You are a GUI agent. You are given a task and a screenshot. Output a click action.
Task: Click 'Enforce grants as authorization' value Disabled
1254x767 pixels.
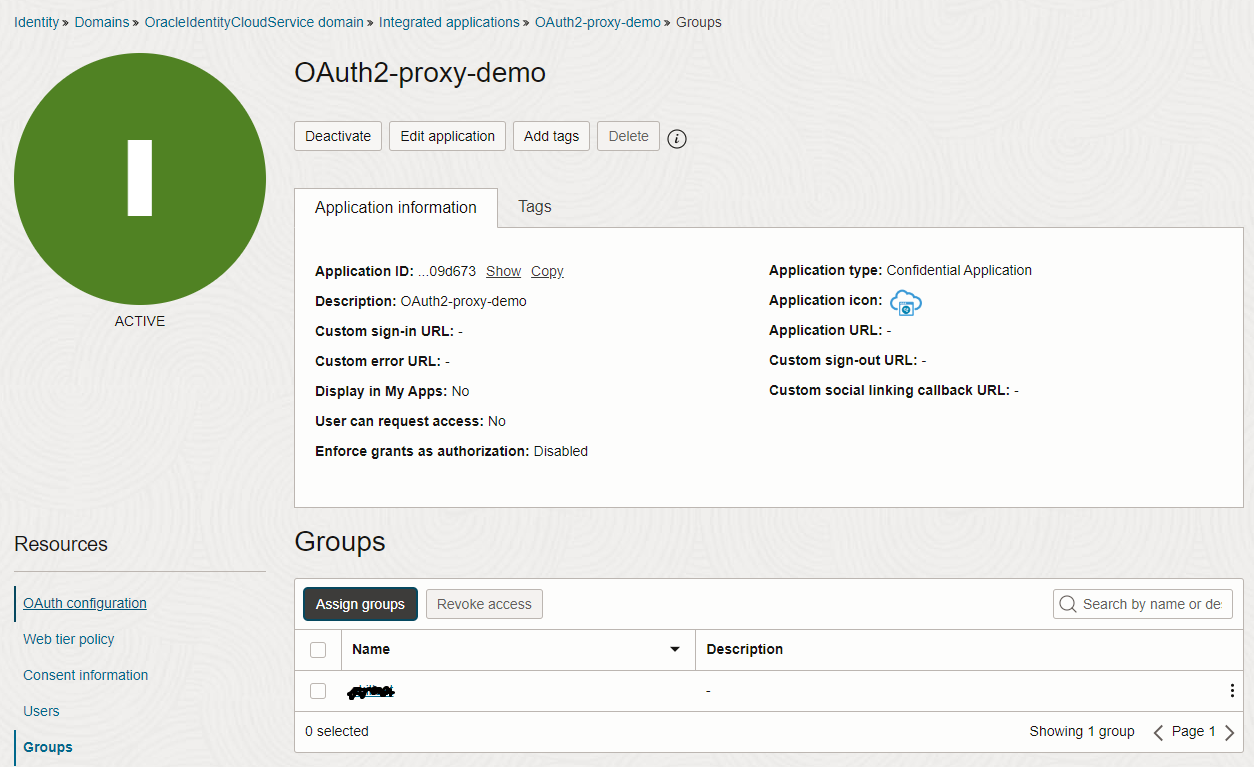[561, 451]
